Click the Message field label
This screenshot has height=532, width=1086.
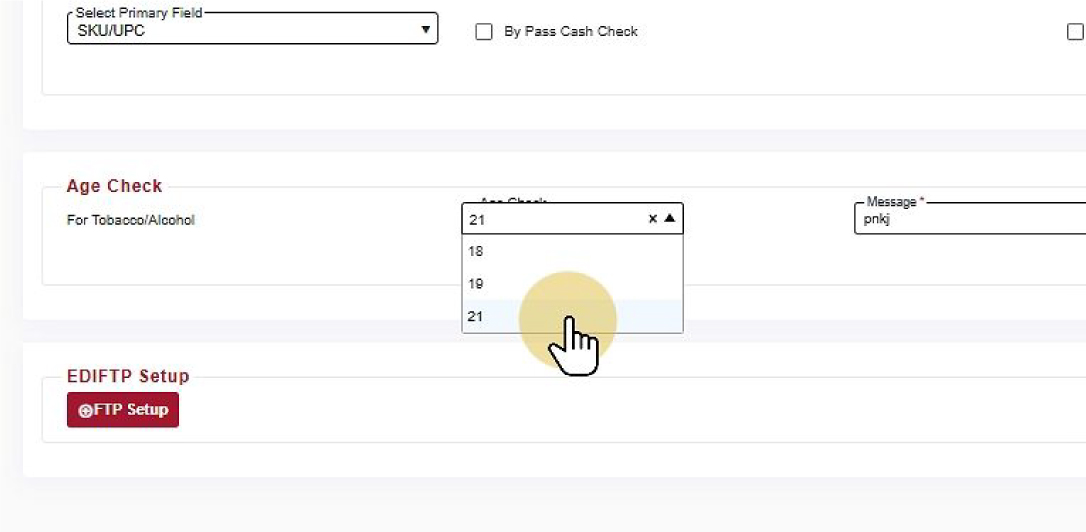pos(895,202)
